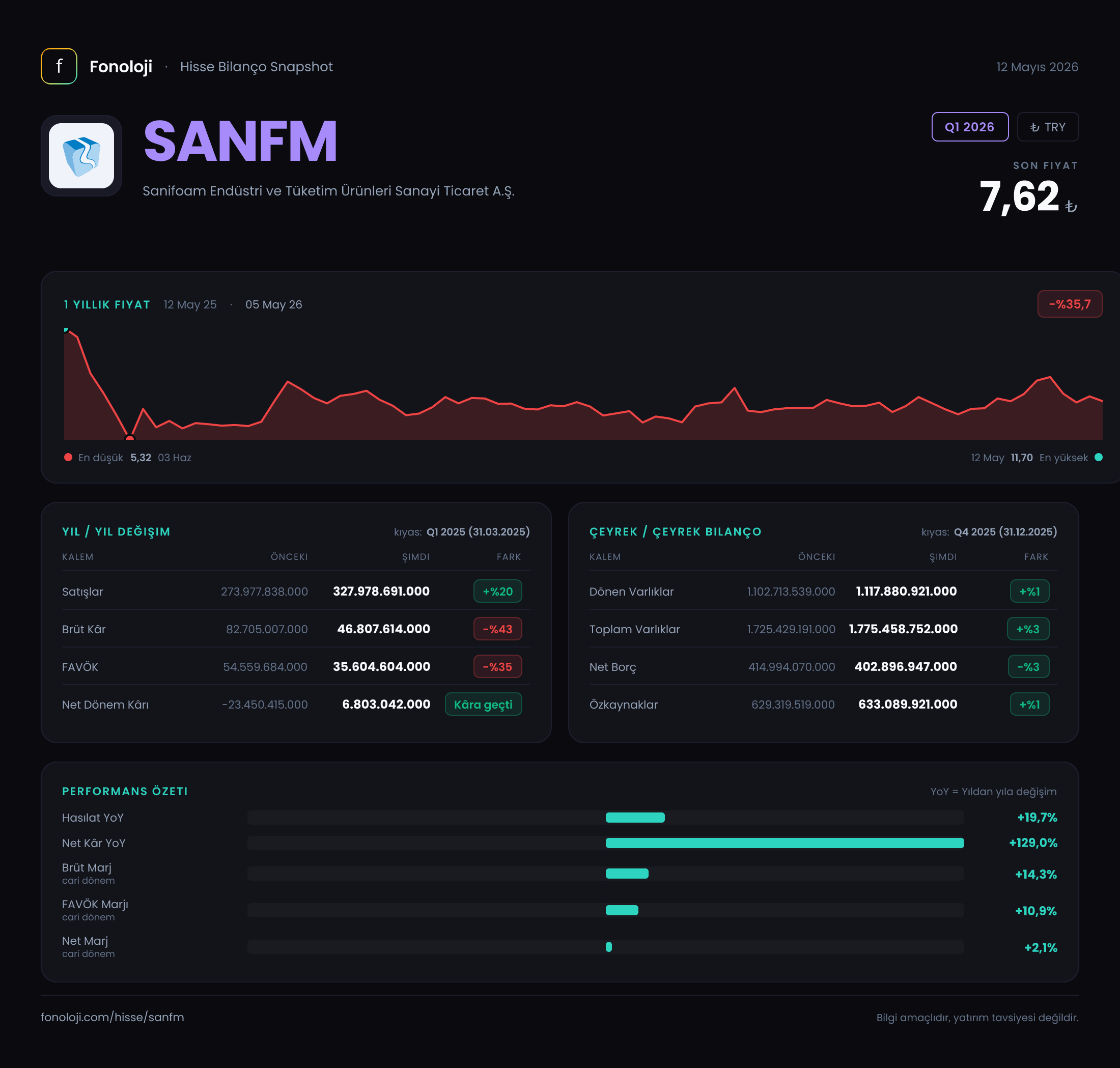The width and height of the screenshot is (1120, 1068).
Task: Click the date 12 Mayıs 2026
Action: pyautogui.click(x=1037, y=67)
